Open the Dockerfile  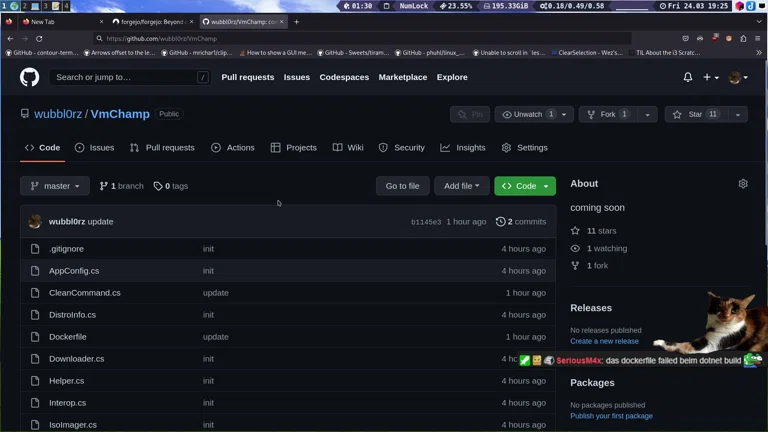click(x=68, y=336)
